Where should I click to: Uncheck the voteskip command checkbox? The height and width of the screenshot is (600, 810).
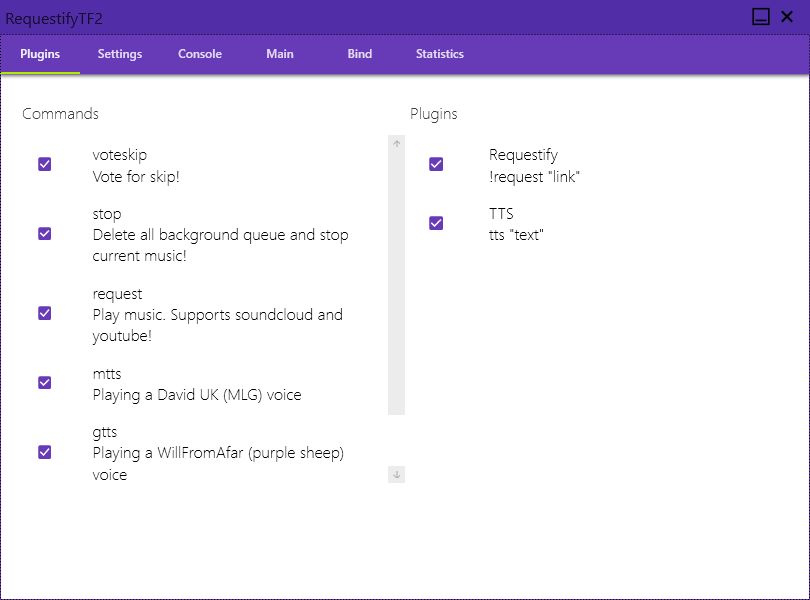coord(44,164)
